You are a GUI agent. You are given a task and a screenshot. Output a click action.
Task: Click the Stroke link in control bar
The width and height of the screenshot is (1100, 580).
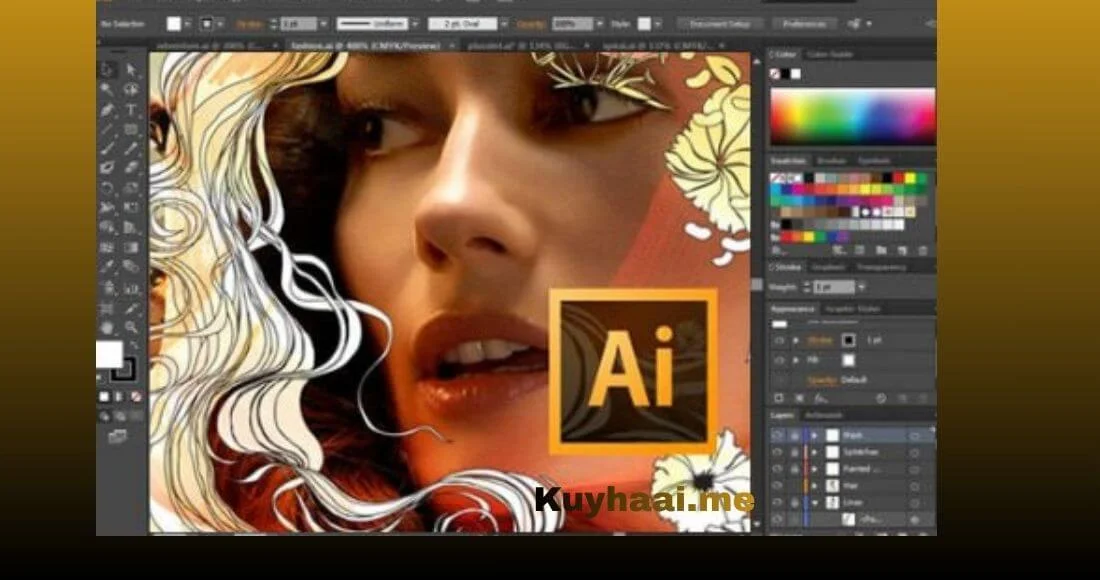(249, 24)
